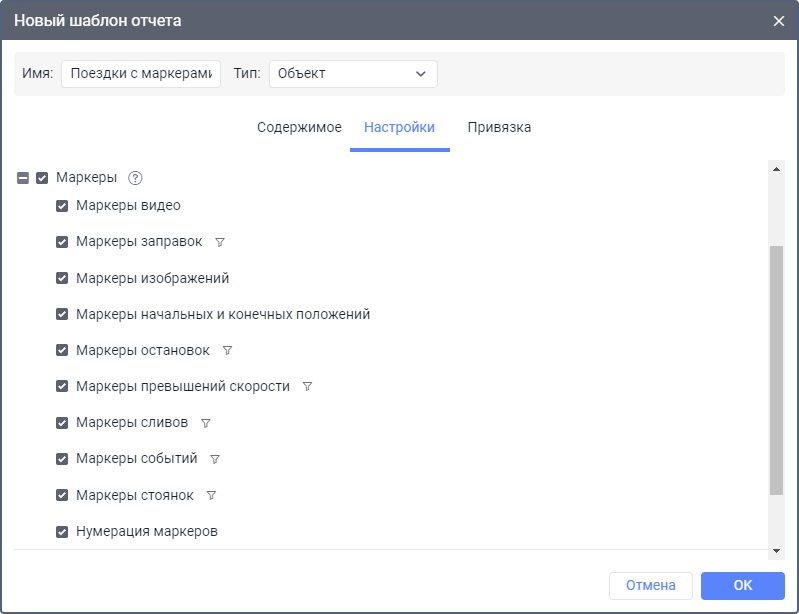Uncheck Маркеры видео checkbox
The image size is (799, 614).
[x=62, y=206]
